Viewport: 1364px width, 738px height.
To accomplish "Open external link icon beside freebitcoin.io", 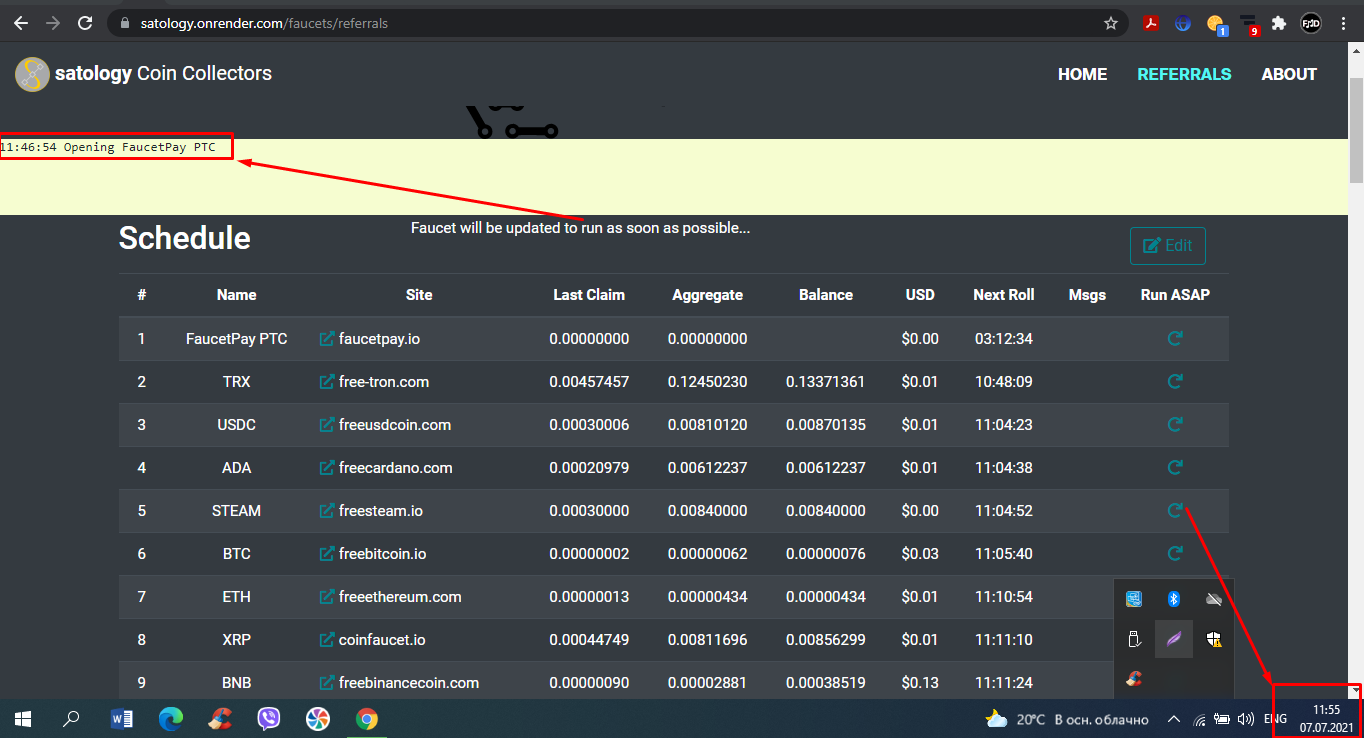I will [x=326, y=554].
